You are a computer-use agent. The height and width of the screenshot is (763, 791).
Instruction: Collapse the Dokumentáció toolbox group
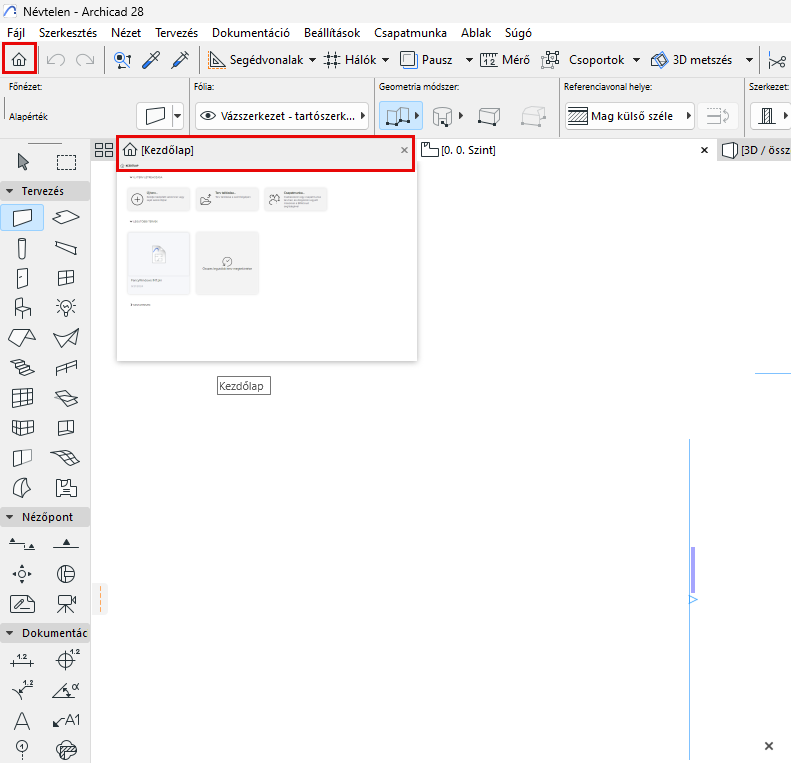(x=10, y=633)
